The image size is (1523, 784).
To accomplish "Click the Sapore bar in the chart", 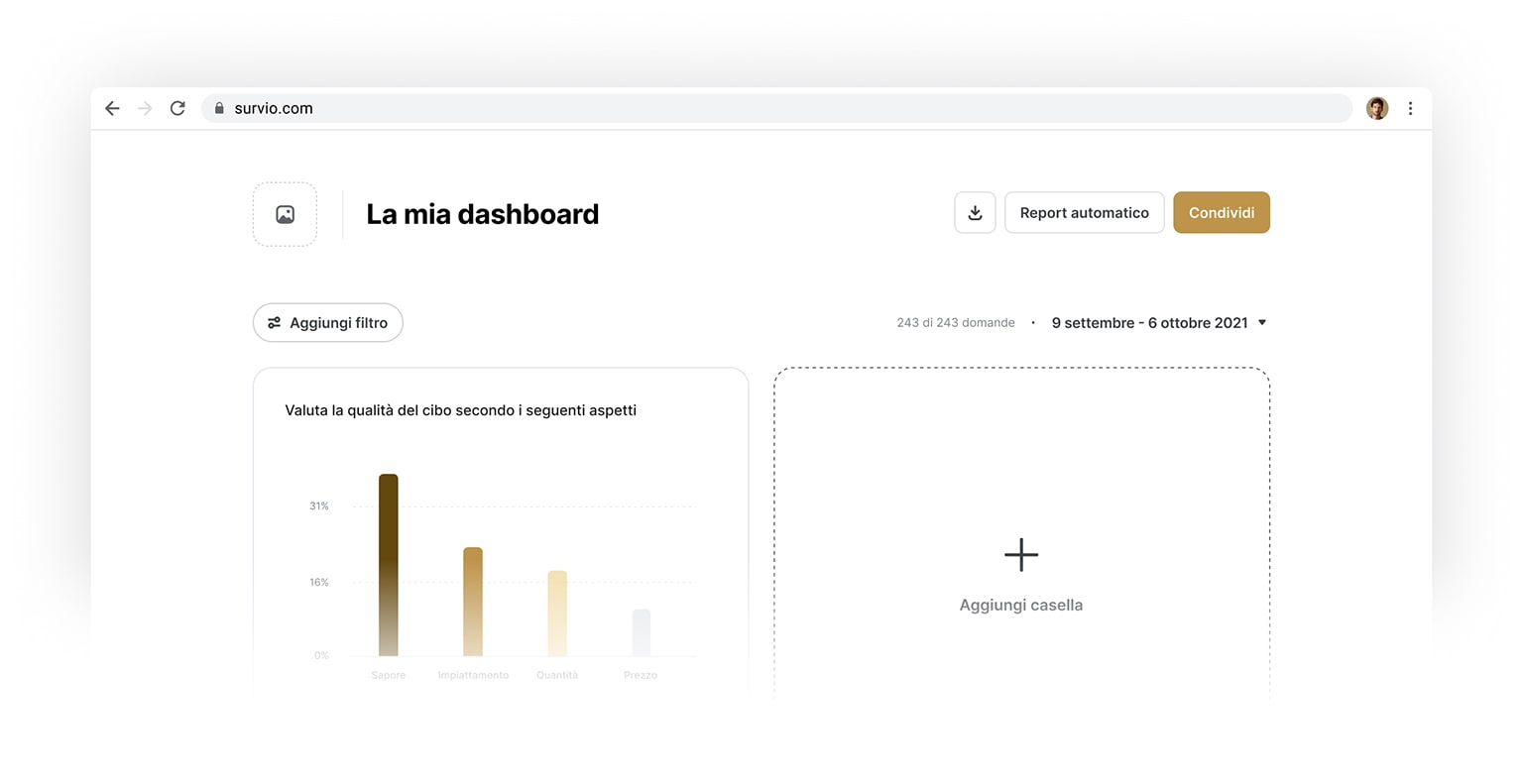I will (x=388, y=565).
